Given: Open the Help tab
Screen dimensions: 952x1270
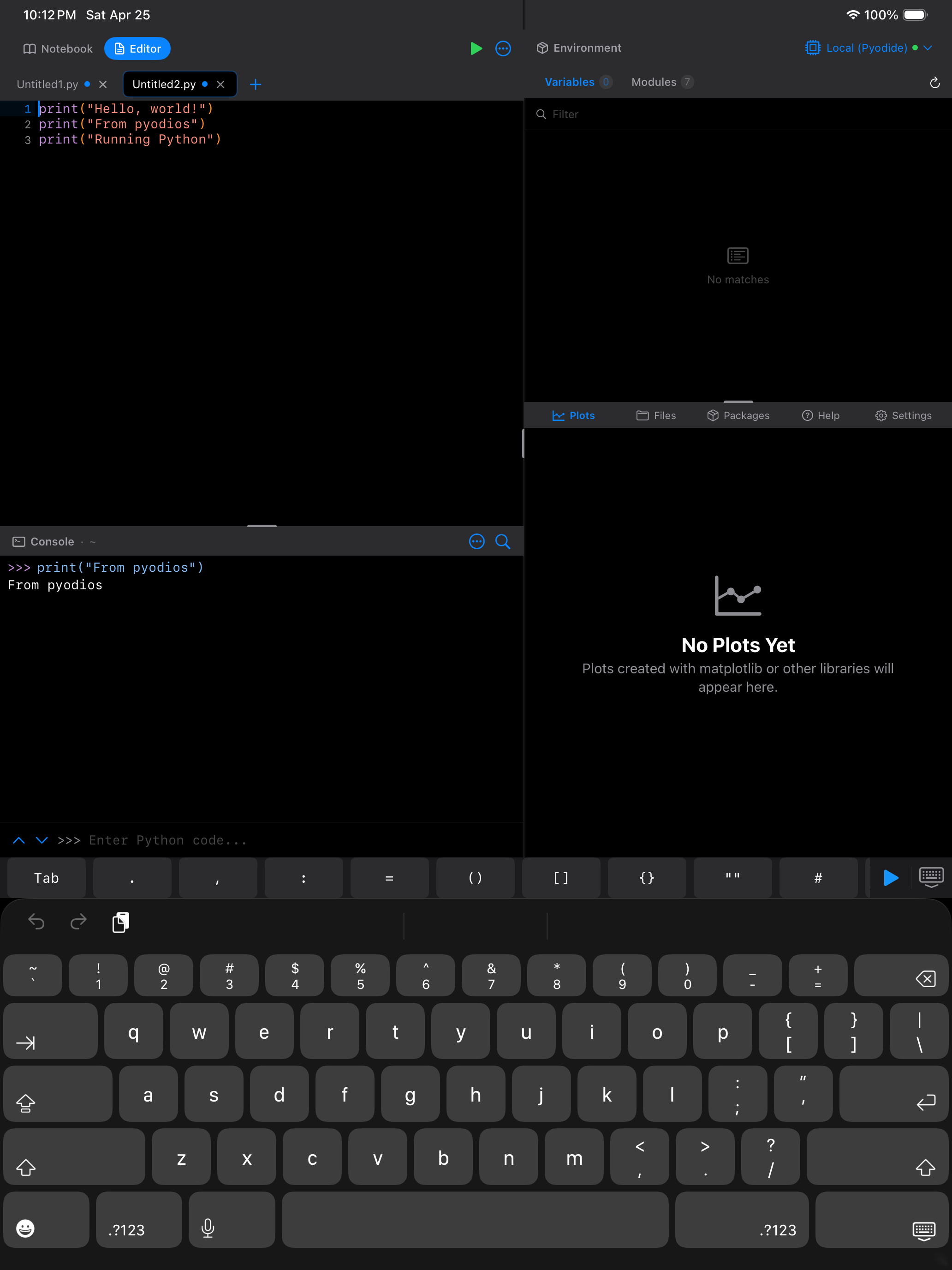Looking at the screenshot, I should pyautogui.click(x=821, y=416).
